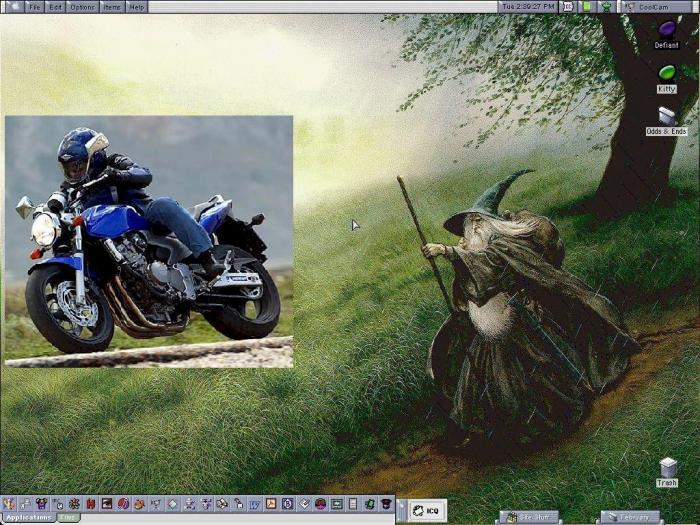Click the motorcycle picture window
700x525 pixels.
149,242
